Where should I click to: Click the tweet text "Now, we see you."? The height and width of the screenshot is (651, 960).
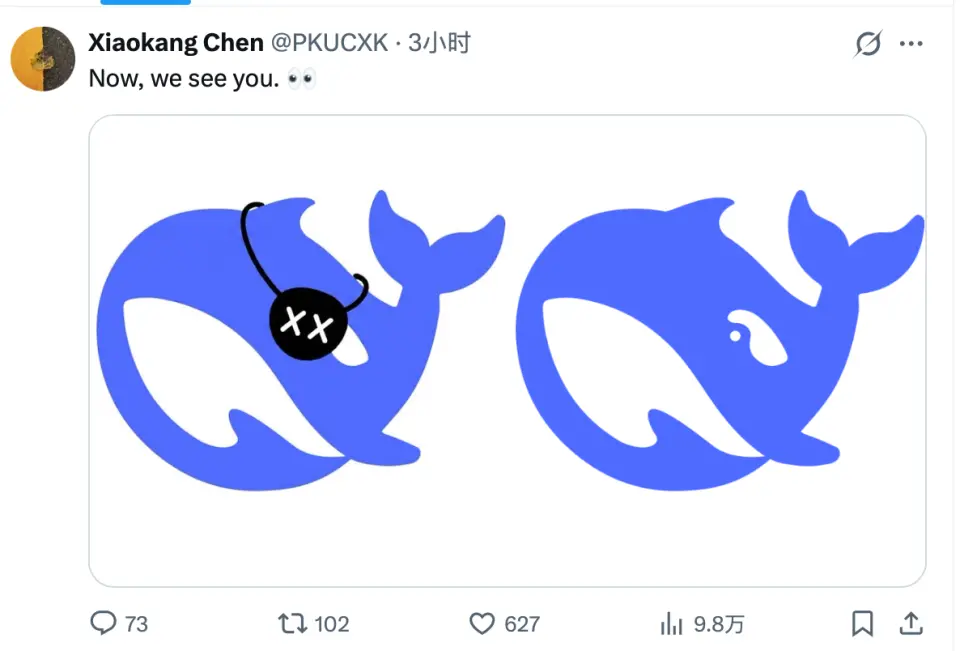(184, 78)
